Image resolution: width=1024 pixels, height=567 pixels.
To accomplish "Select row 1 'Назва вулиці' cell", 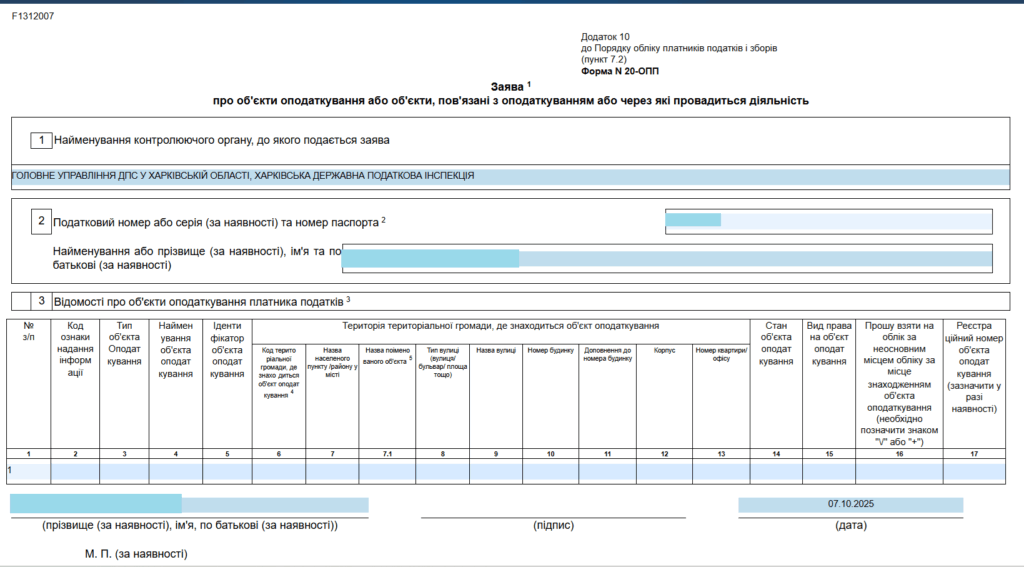I will 496,470.
